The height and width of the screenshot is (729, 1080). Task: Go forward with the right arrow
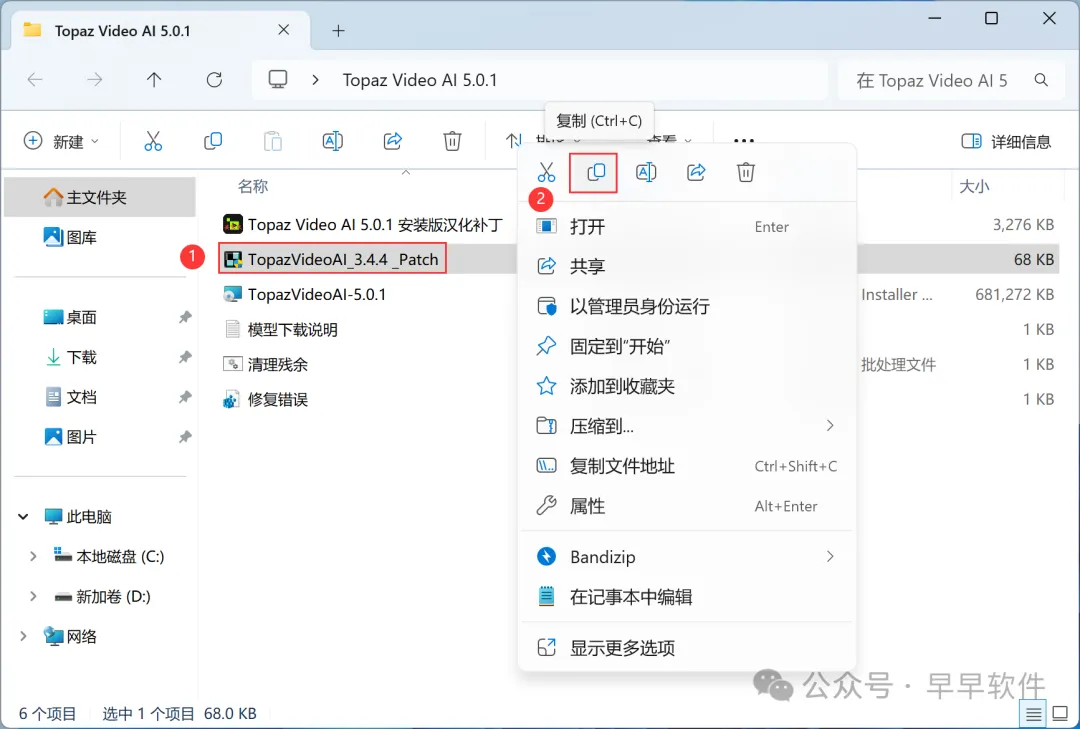[94, 80]
